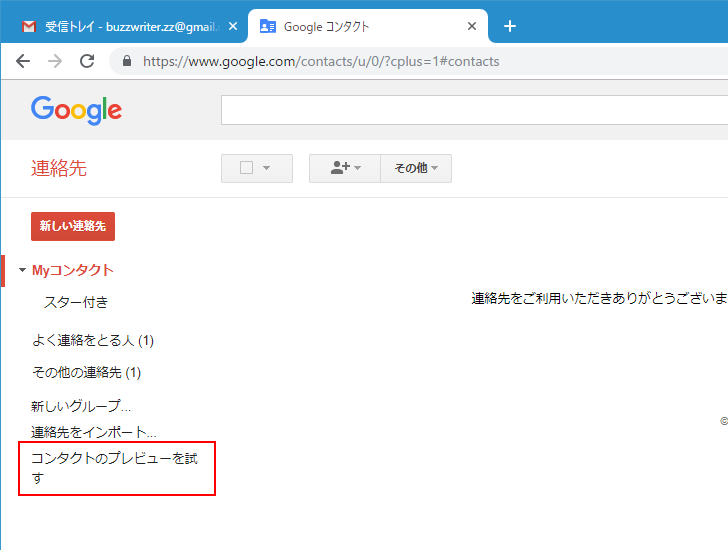
Task: Close the Gmail 受信トレイ tab
Action: [233, 26]
